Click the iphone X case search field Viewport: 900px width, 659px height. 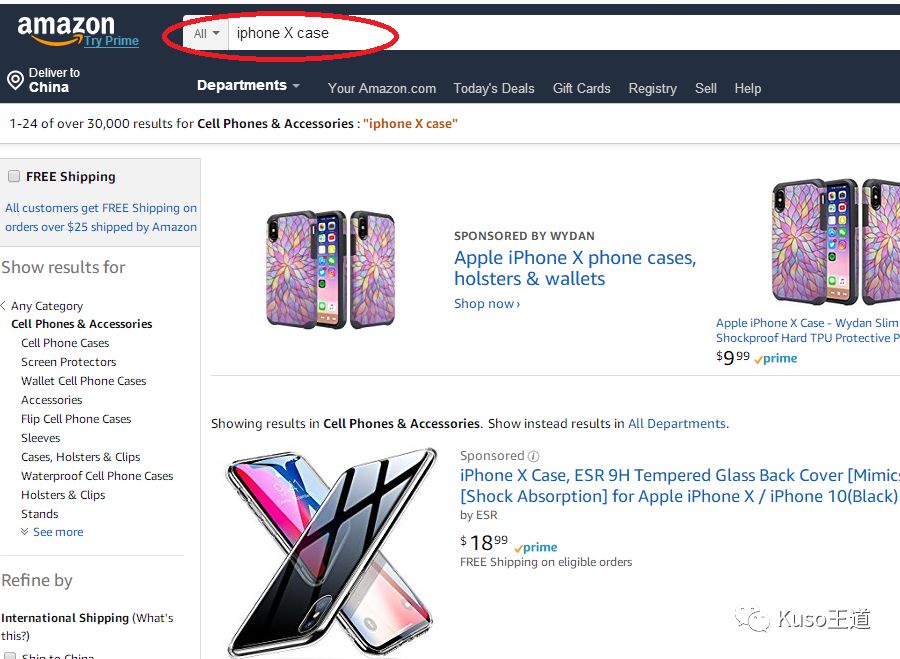pos(310,33)
